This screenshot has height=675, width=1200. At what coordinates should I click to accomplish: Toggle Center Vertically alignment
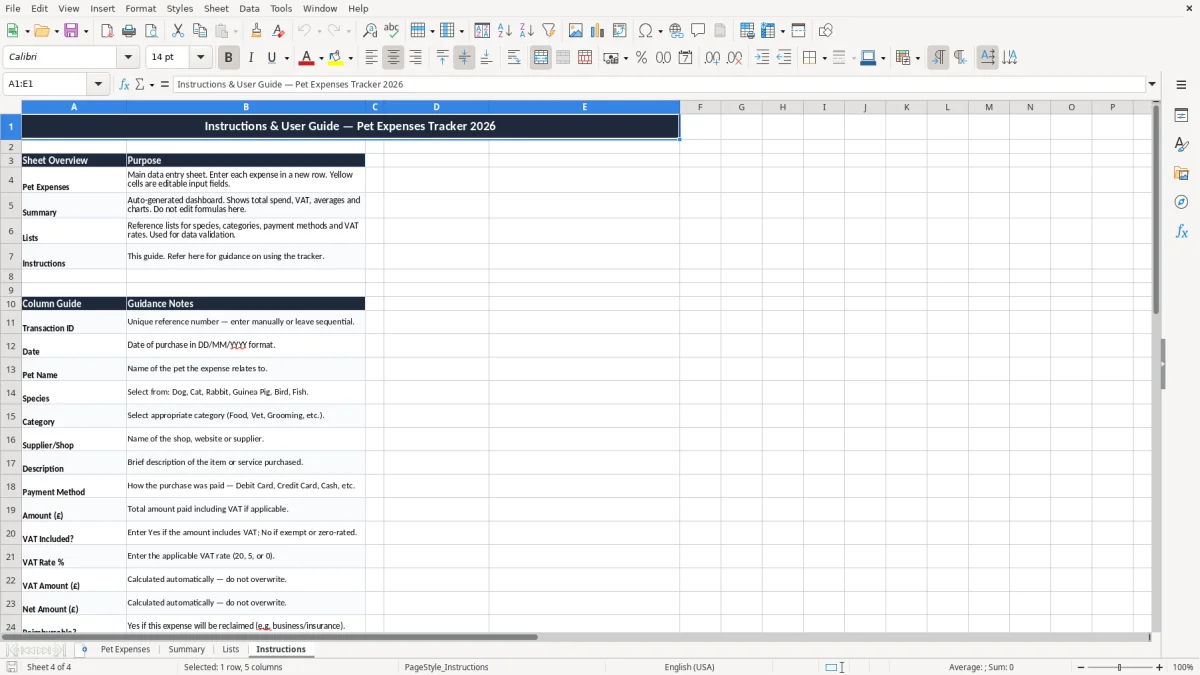(464, 58)
